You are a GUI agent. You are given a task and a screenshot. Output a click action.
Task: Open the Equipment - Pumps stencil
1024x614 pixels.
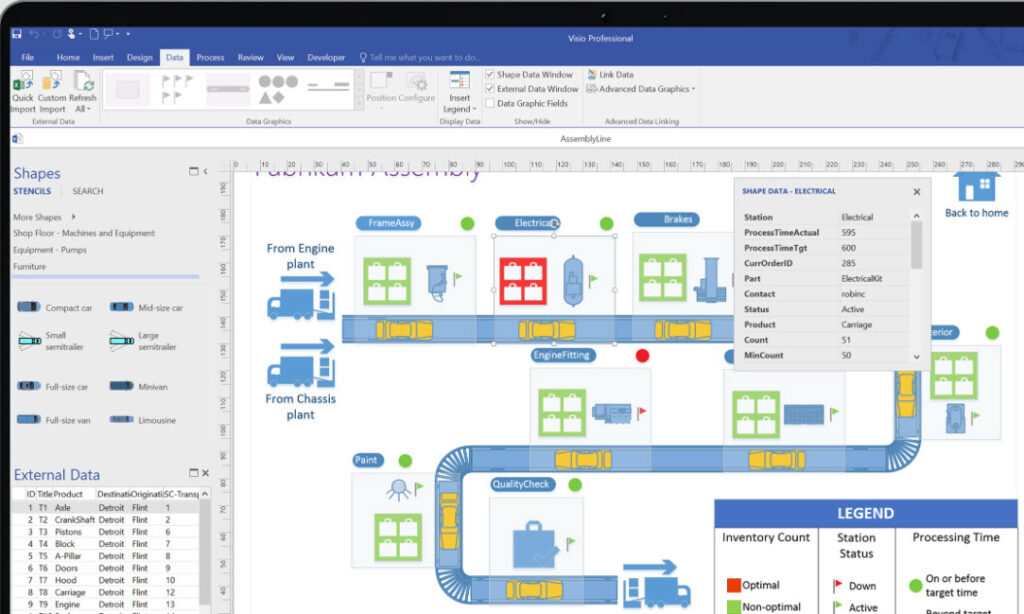click(x=50, y=250)
